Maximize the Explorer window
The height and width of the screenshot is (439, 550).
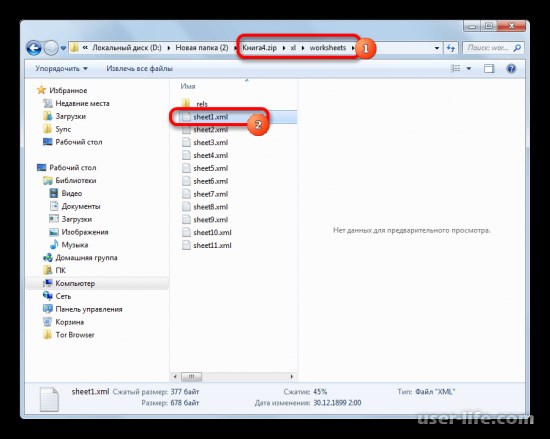(489, 26)
